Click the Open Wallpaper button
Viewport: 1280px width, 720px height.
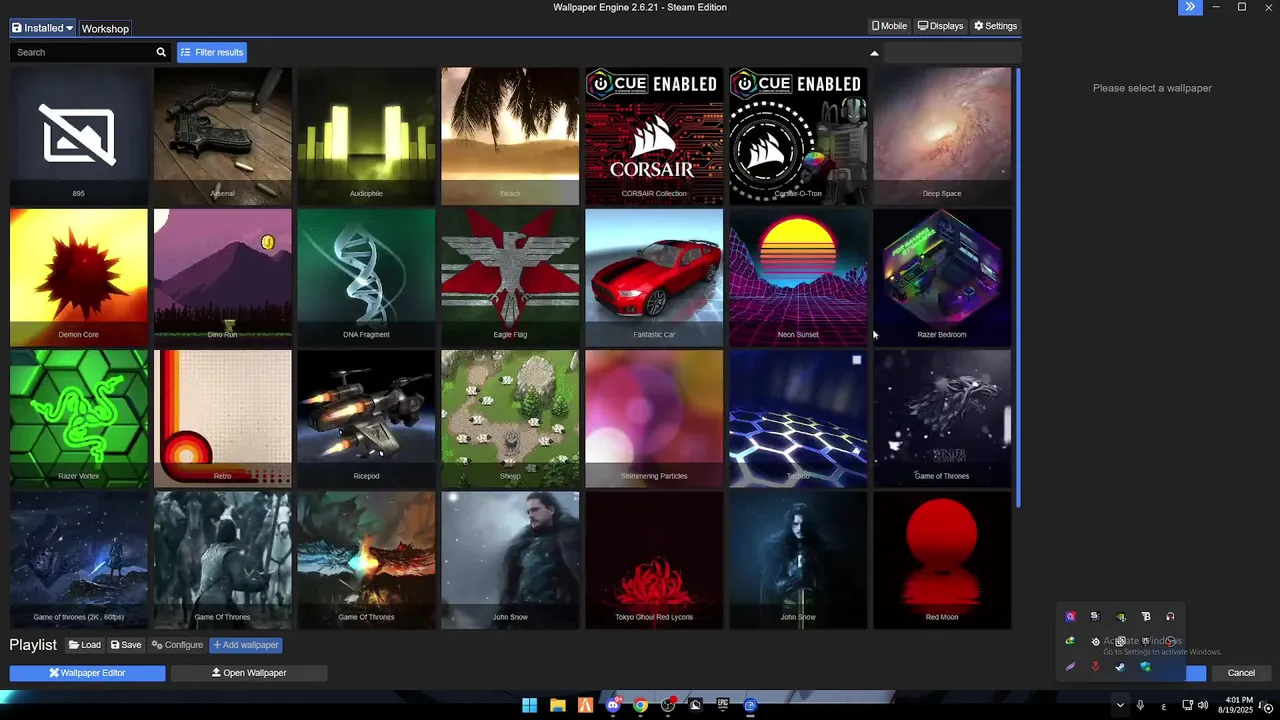pos(249,673)
